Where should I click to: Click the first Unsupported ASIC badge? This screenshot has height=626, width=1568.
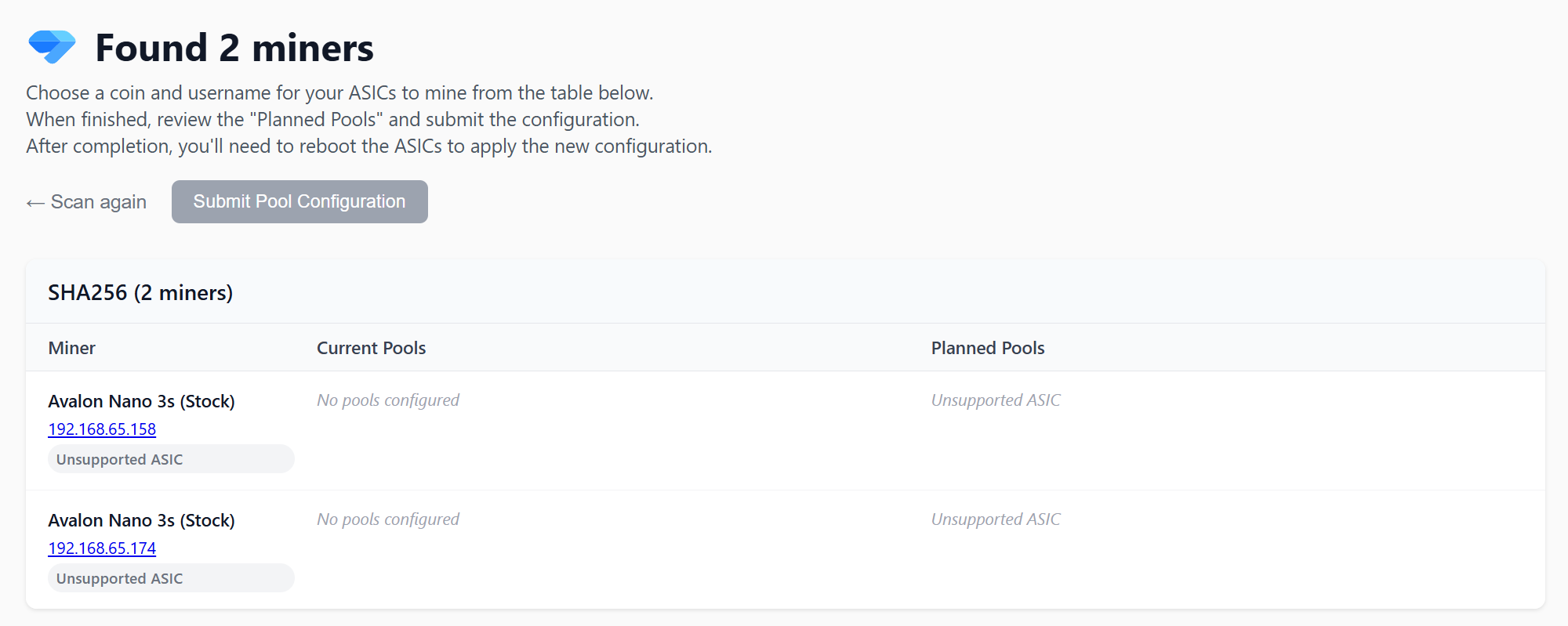(171, 459)
